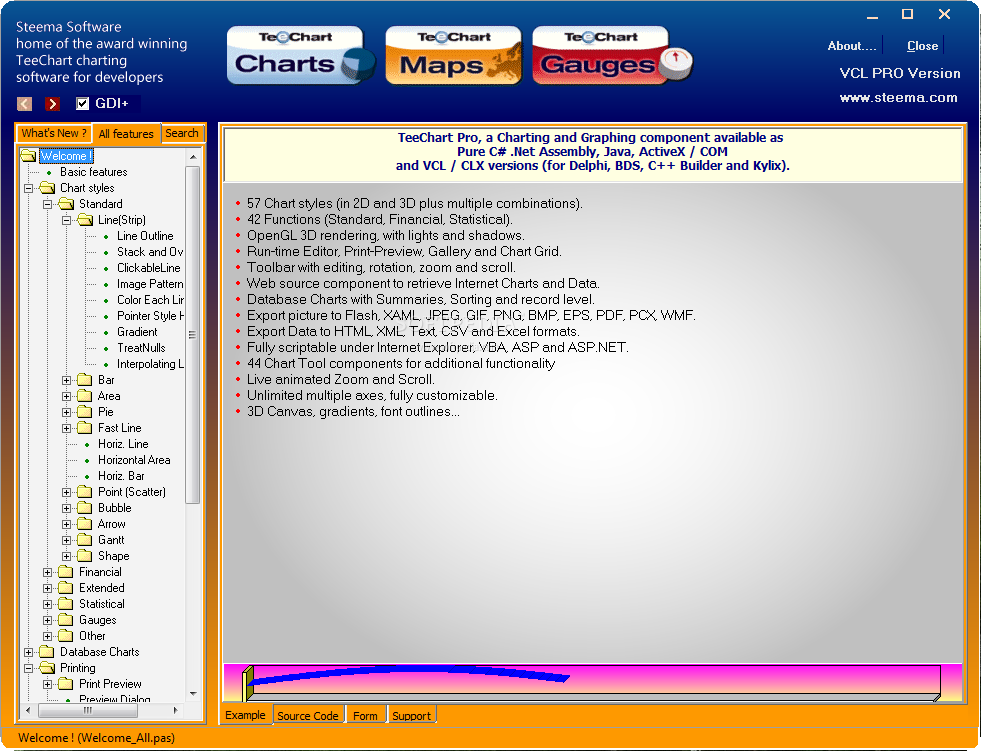Screen dimensions: 981x751
Task: Open the Support tab
Action: click(x=411, y=715)
